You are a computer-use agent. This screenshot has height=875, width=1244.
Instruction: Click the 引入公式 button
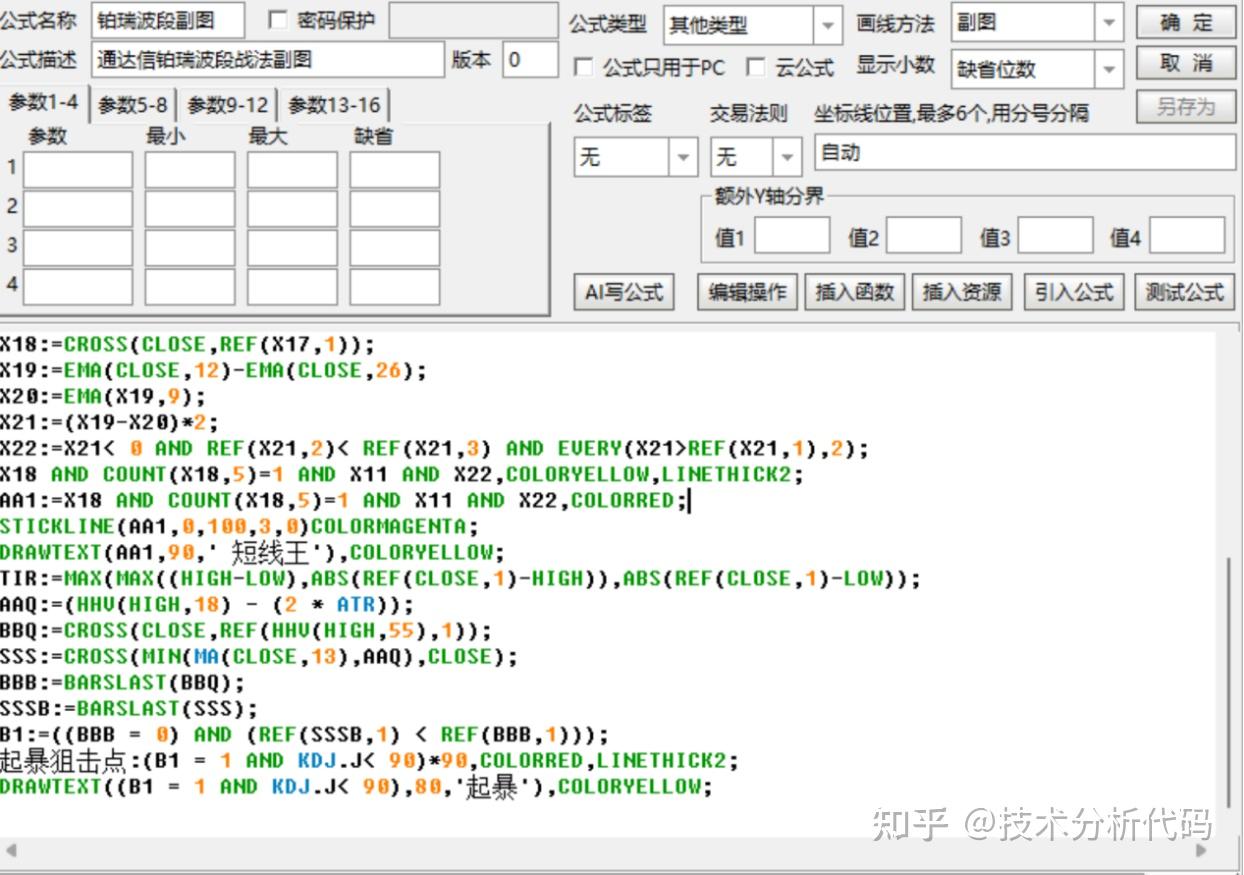1074,292
